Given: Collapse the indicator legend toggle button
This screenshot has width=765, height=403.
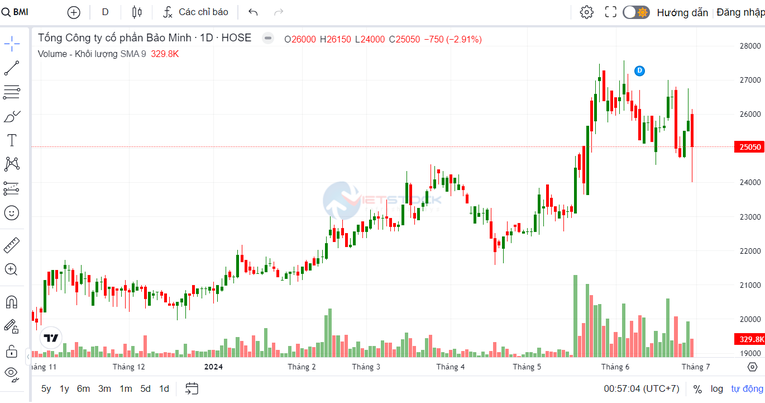Looking at the screenshot, I should point(268,38).
